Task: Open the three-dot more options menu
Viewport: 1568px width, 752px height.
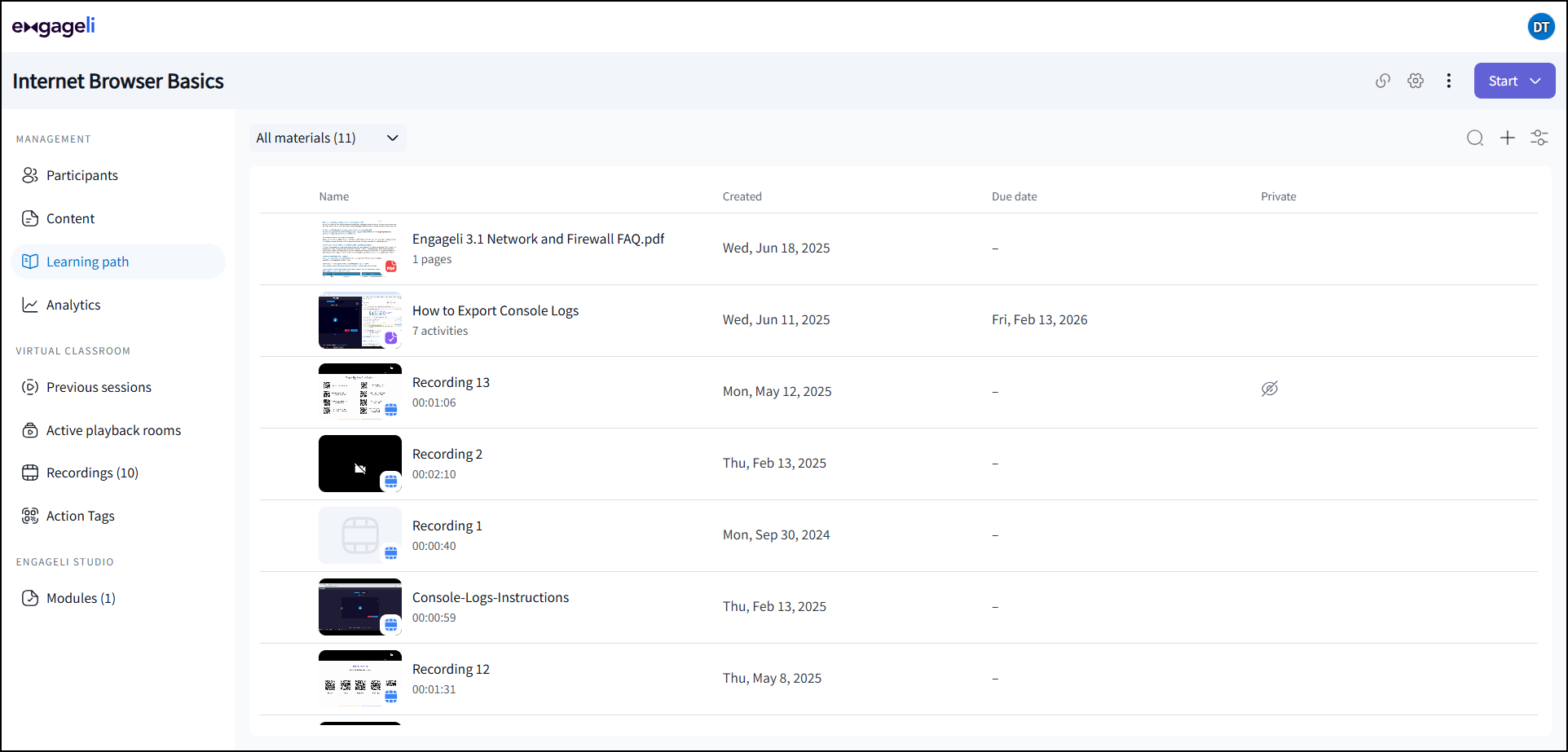Action: (1448, 81)
